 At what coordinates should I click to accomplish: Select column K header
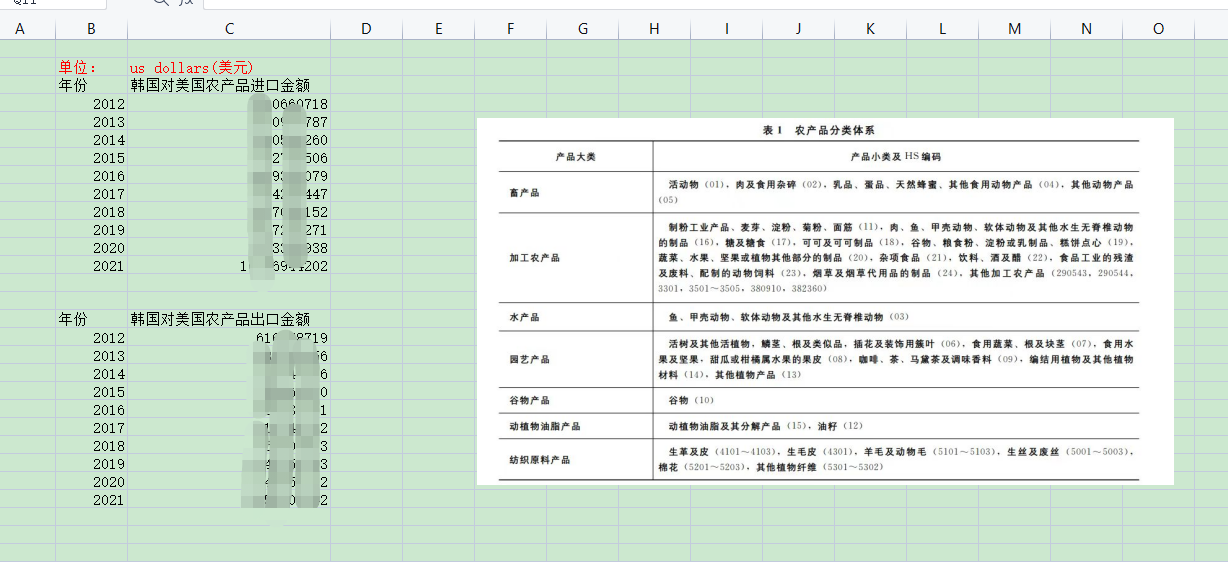click(x=870, y=29)
